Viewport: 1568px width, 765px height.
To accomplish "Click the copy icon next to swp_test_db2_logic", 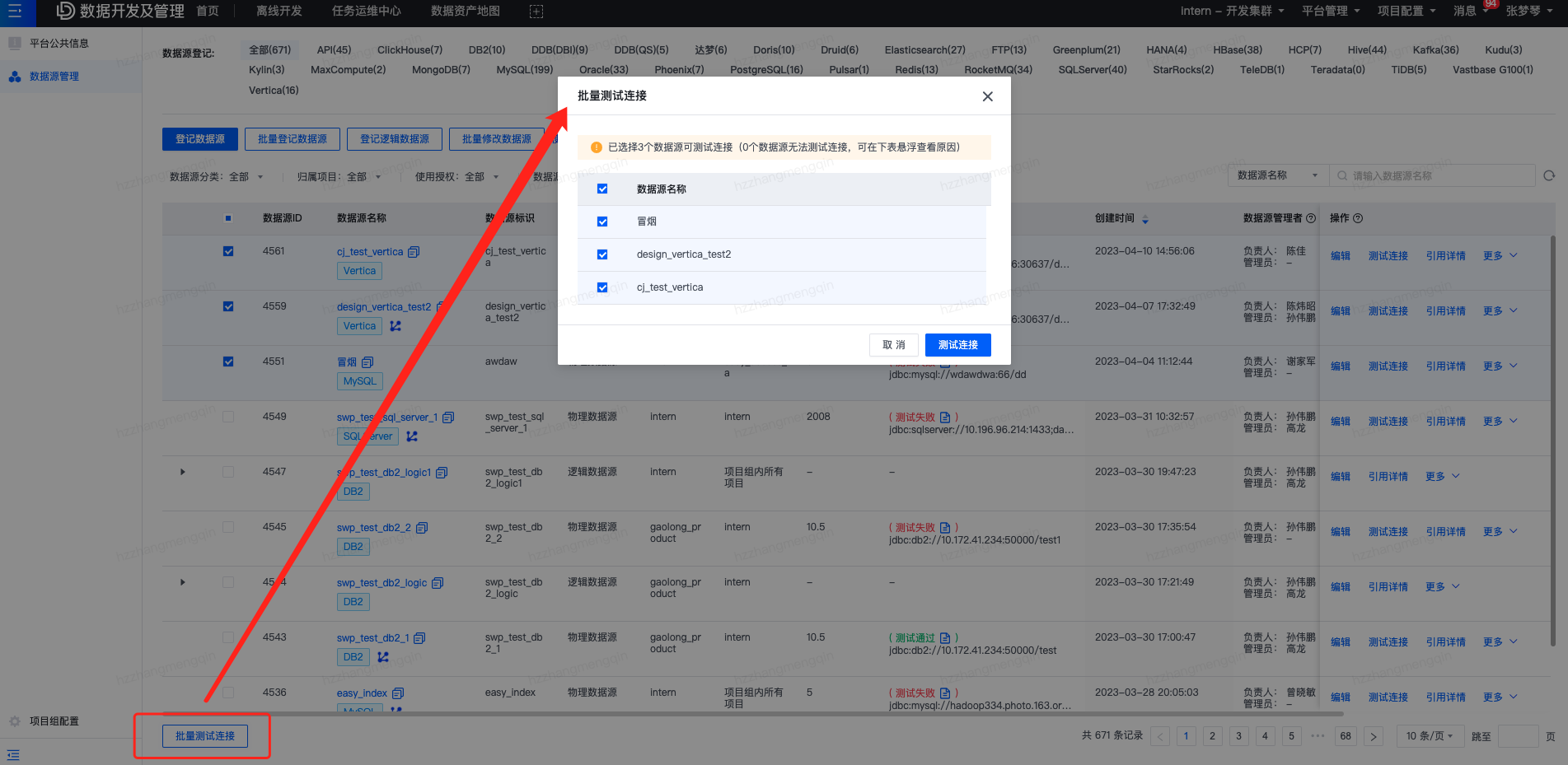I will (x=438, y=583).
